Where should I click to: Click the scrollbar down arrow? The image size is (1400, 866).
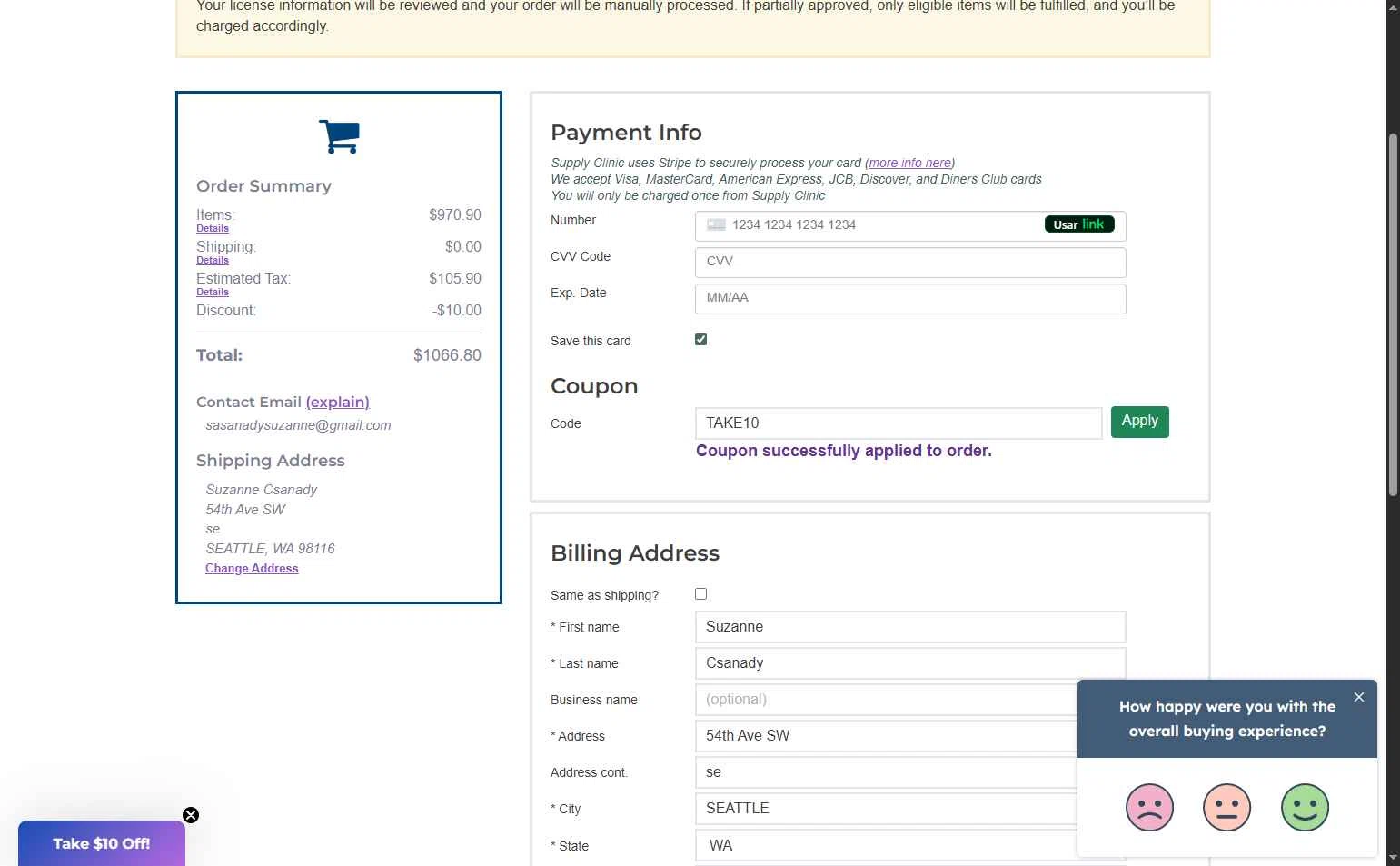pyautogui.click(x=1393, y=857)
